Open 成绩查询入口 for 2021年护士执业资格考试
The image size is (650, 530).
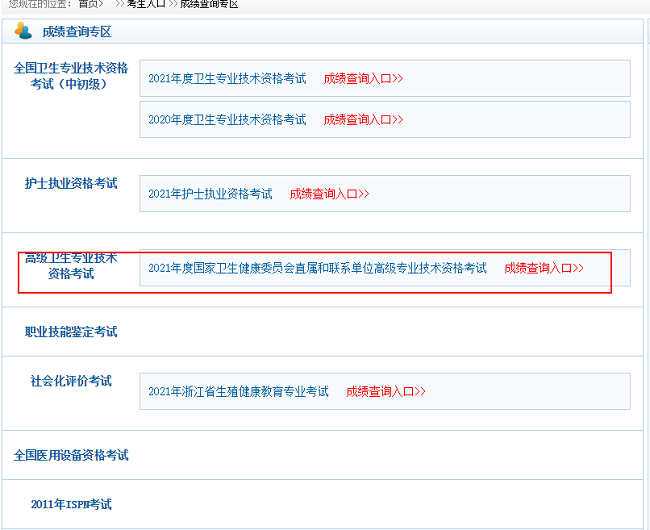329,194
